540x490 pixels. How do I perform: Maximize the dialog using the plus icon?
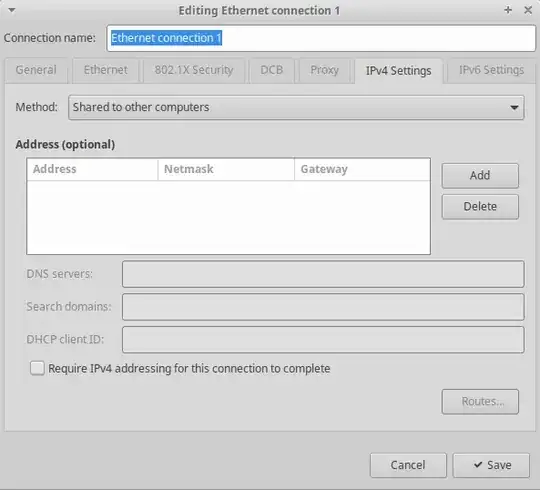tap(508, 10)
